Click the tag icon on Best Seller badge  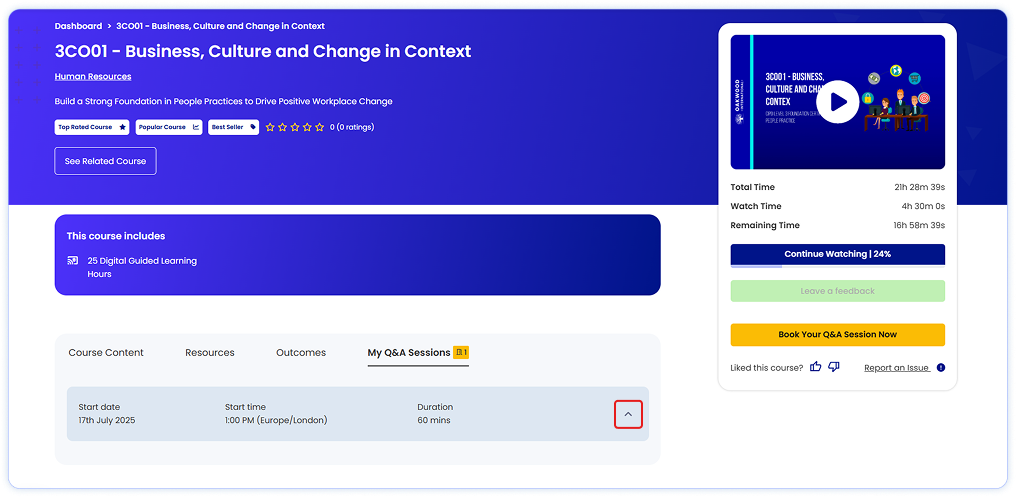click(x=253, y=127)
